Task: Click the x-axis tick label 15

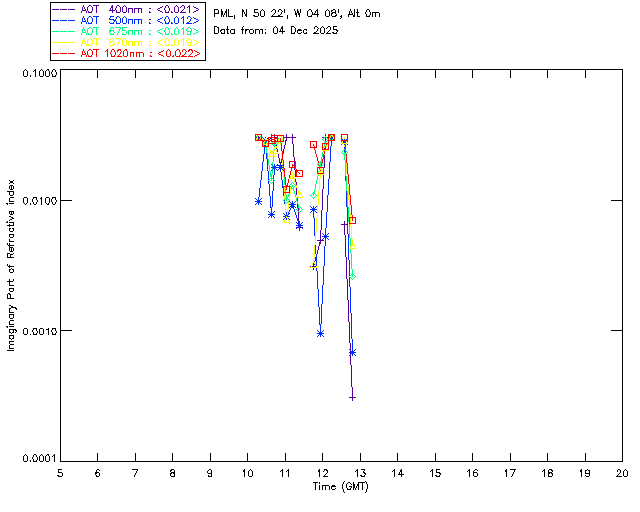Action: pyautogui.click(x=435, y=473)
